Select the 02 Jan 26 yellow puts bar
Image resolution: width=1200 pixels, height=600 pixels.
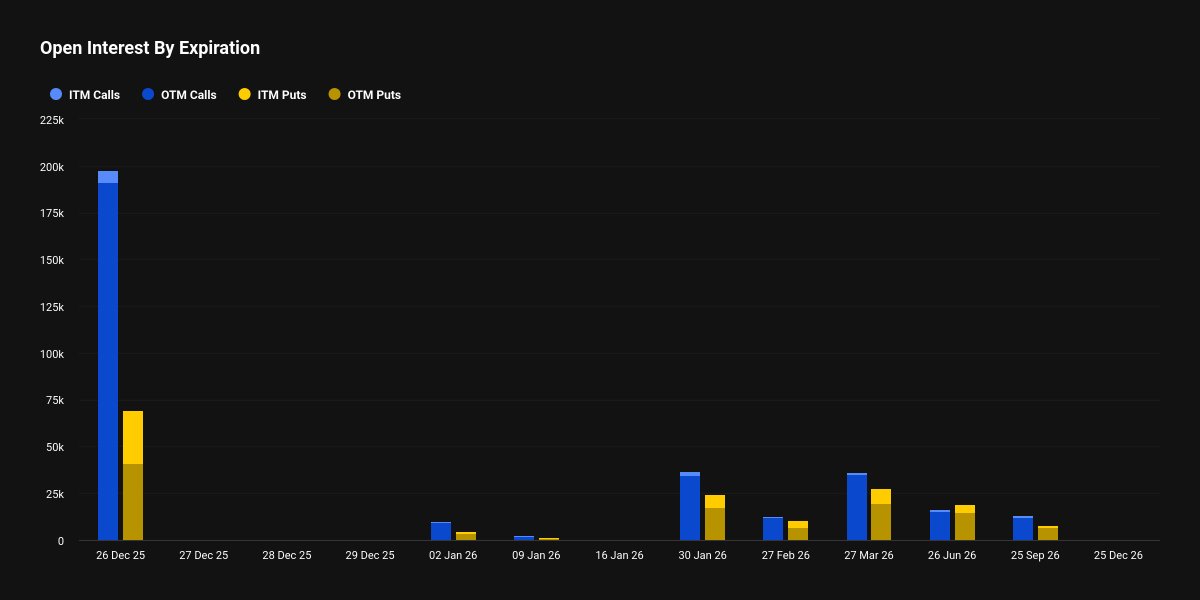[x=466, y=536]
